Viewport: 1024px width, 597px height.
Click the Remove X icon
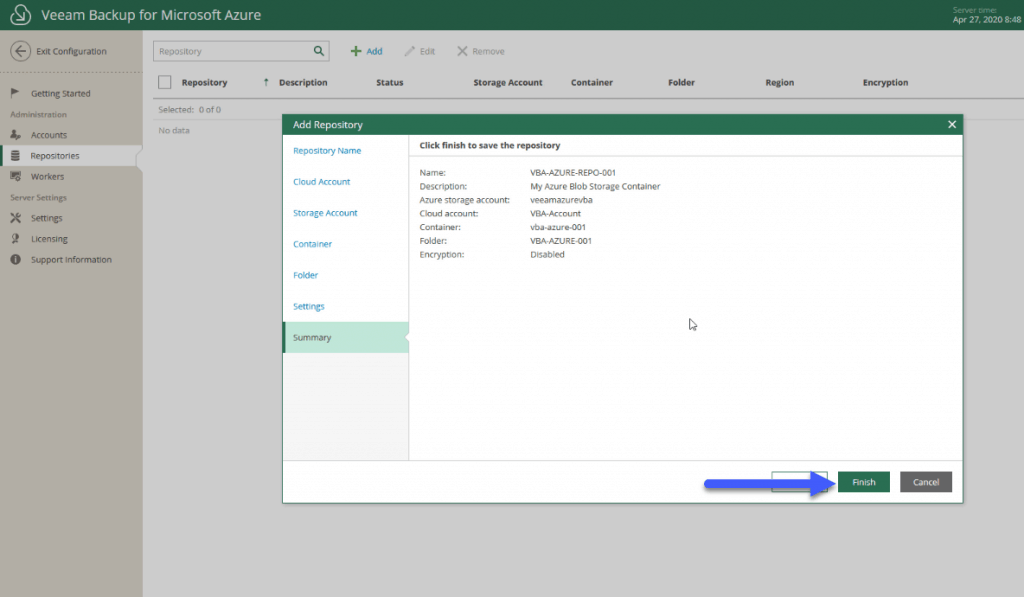point(462,51)
